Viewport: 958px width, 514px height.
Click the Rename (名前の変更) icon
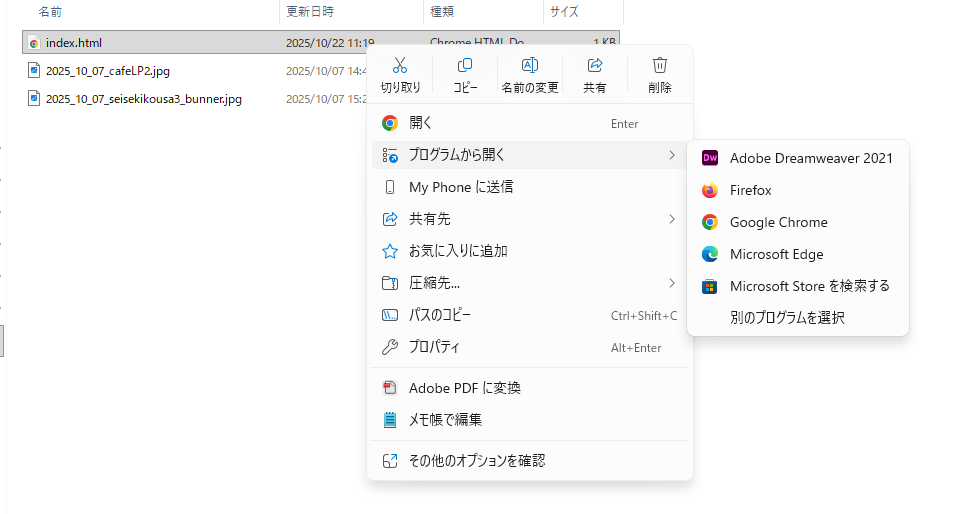coord(530,66)
